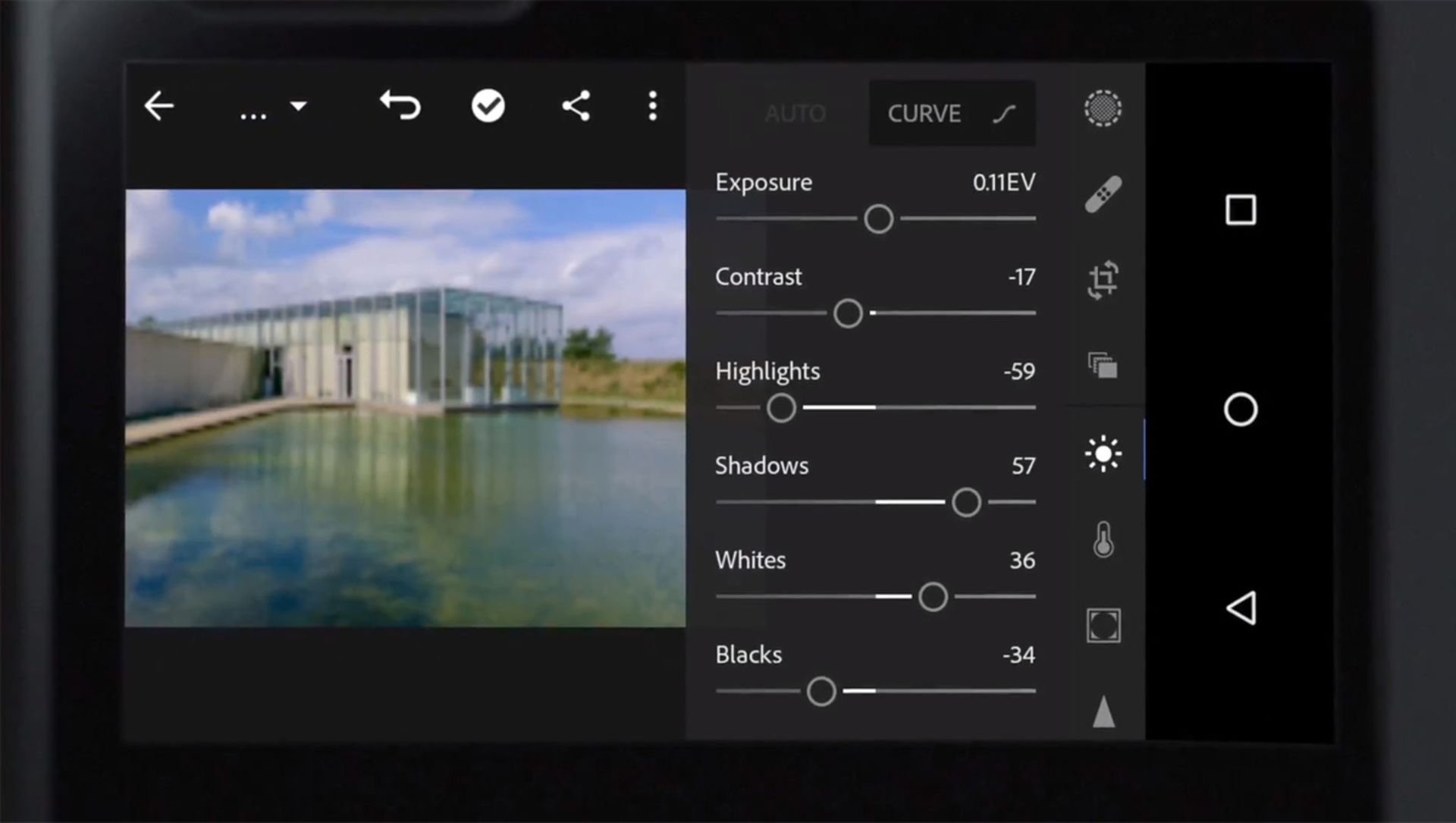Select the crop/transform tool icon
The height and width of the screenshot is (823, 1456).
1102,280
